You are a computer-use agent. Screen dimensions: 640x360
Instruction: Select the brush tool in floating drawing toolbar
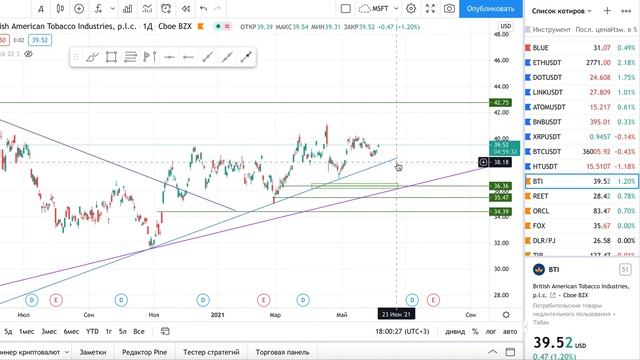(92, 57)
